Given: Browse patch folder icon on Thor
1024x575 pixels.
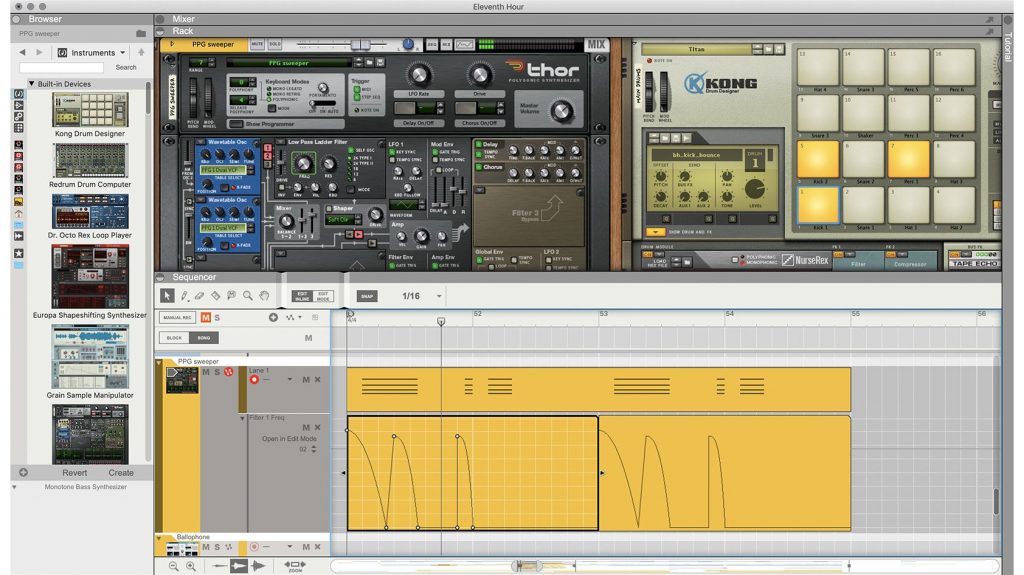Looking at the screenshot, I should click(370, 63).
